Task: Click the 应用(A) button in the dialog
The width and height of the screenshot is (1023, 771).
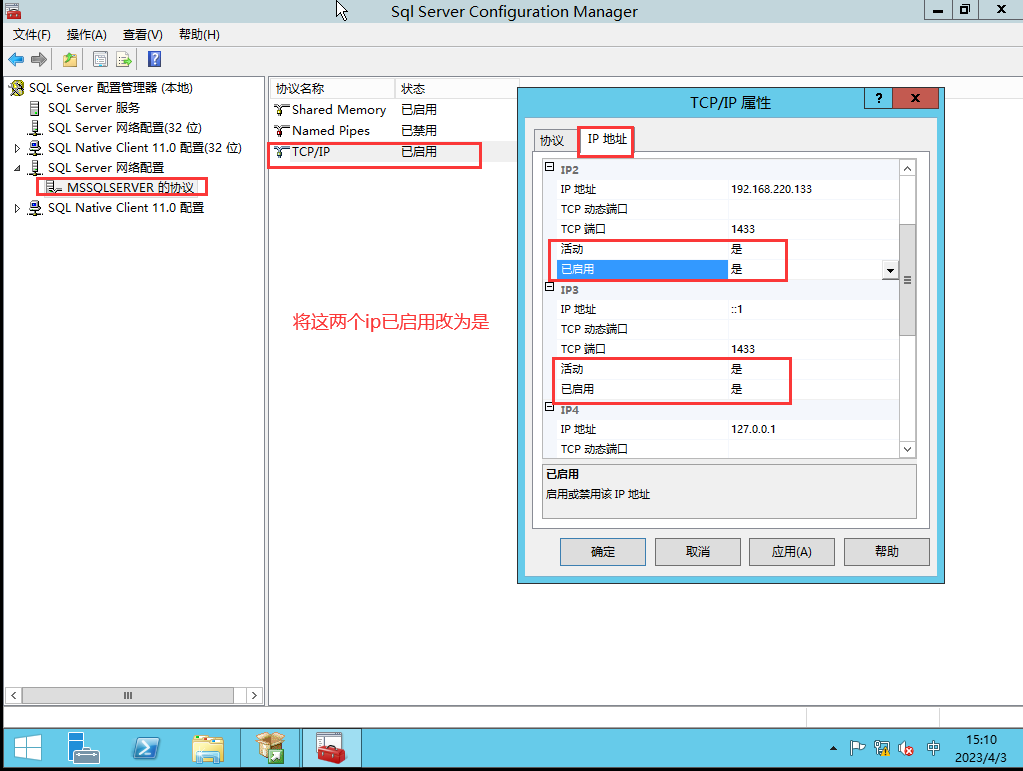Action: click(x=791, y=551)
